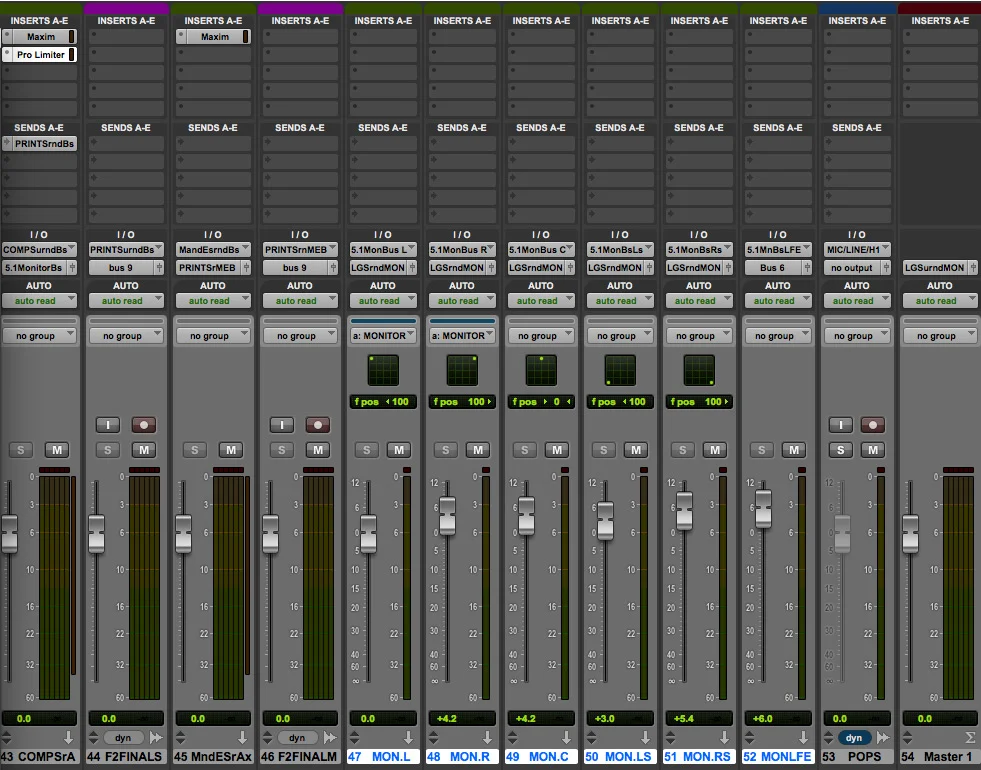
Task: Open the Maxim insert on COMPSrA track
Action: [x=40, y=37]
